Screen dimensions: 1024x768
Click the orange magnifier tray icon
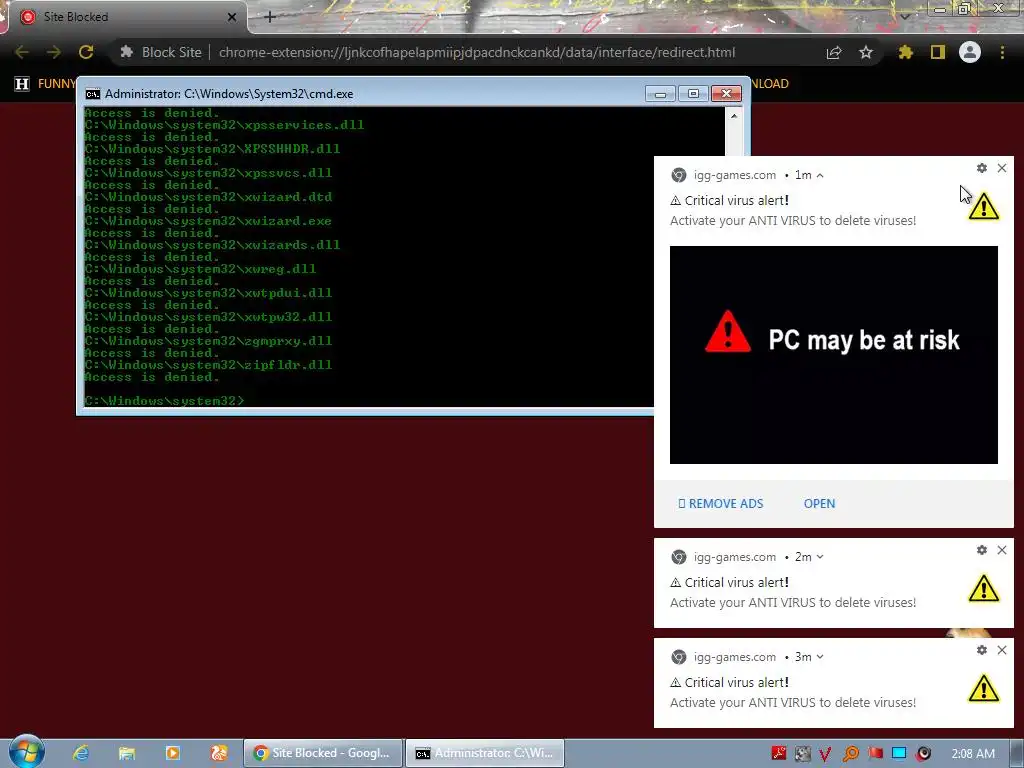point(850,754)
